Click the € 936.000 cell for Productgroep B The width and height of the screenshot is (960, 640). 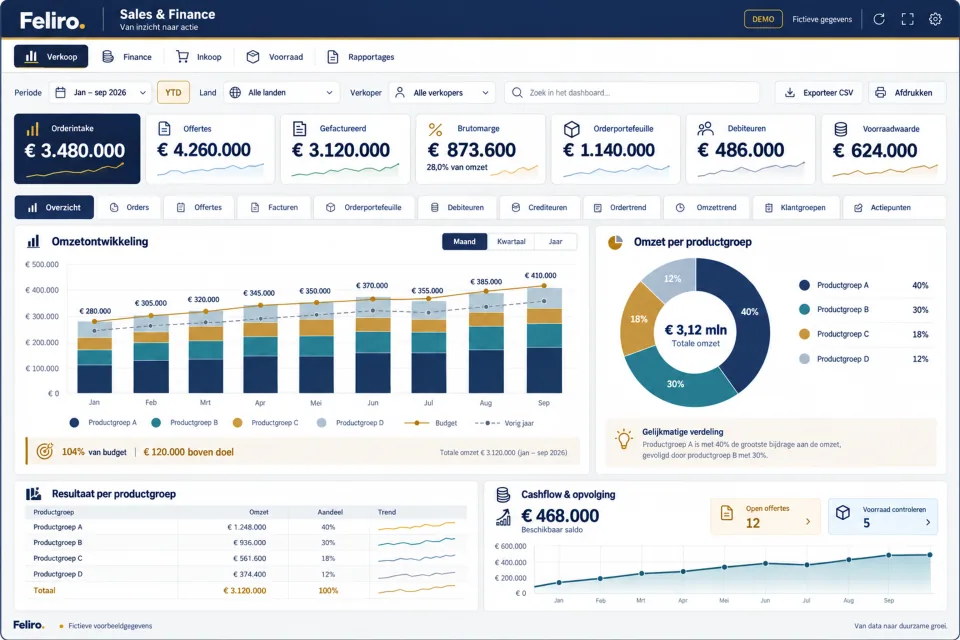250,543
